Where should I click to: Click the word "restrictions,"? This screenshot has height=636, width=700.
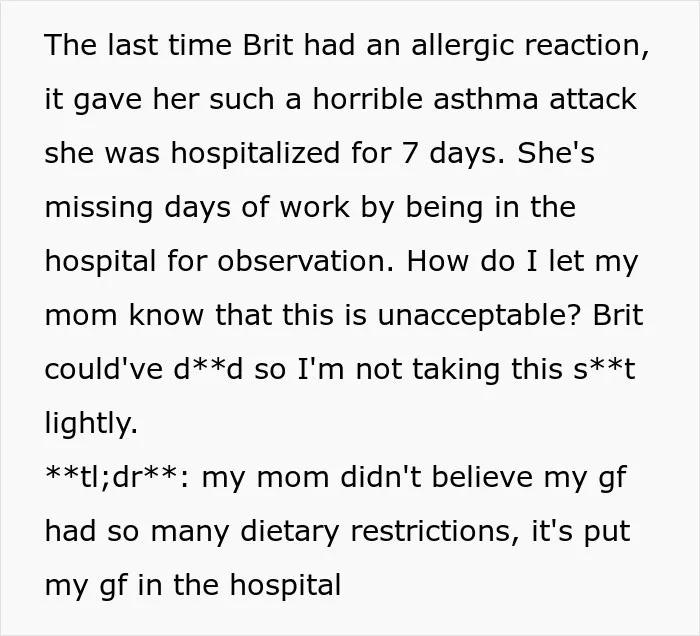click(x=435, y=531)
